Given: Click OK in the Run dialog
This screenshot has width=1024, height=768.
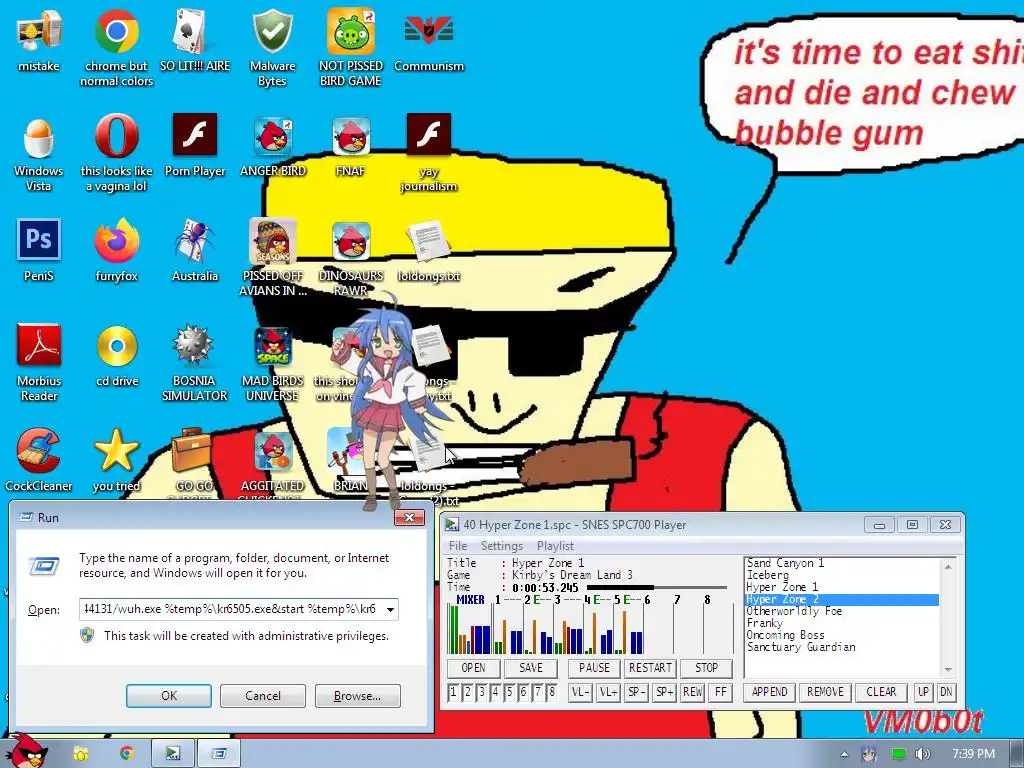Looking at the screenshot, I should click(168, 696).
